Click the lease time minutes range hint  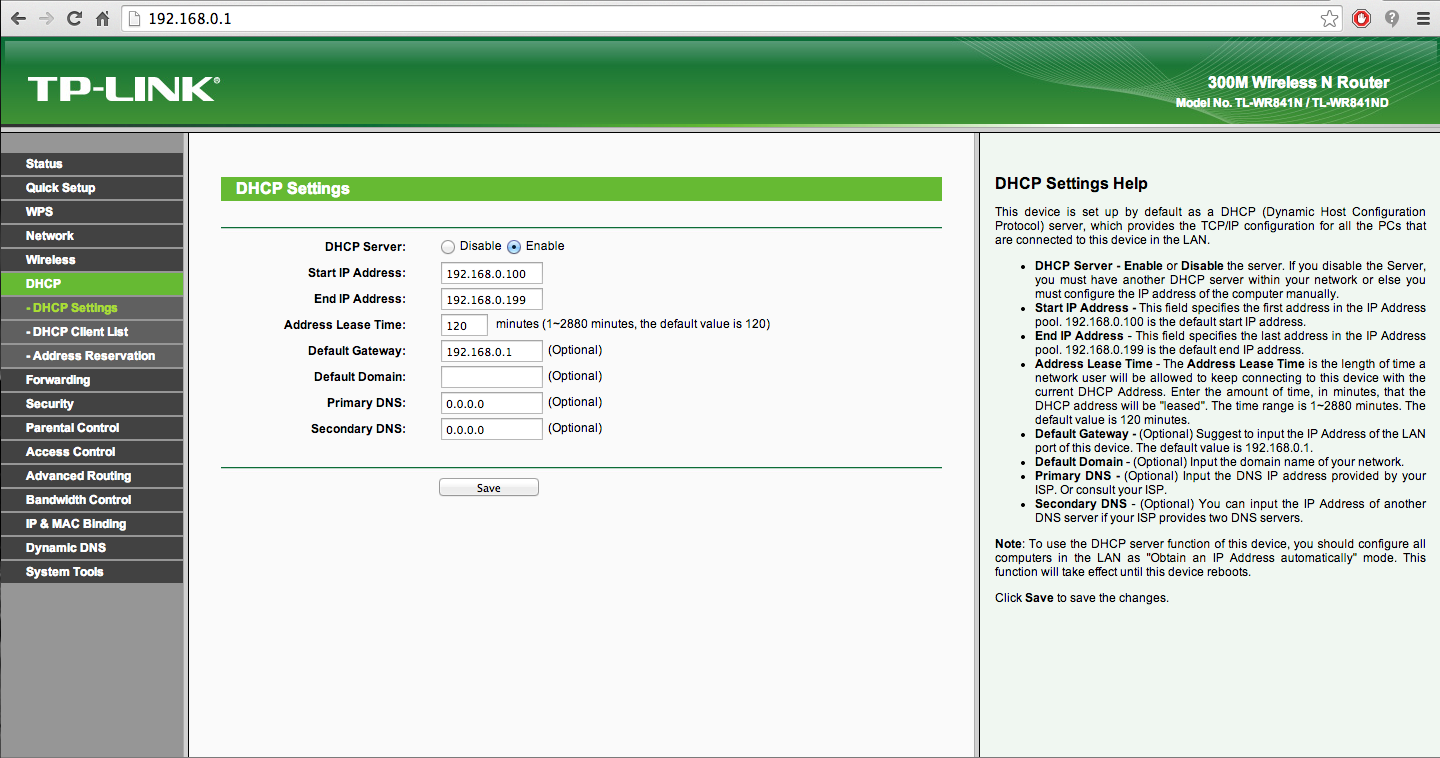click(633, 324)
